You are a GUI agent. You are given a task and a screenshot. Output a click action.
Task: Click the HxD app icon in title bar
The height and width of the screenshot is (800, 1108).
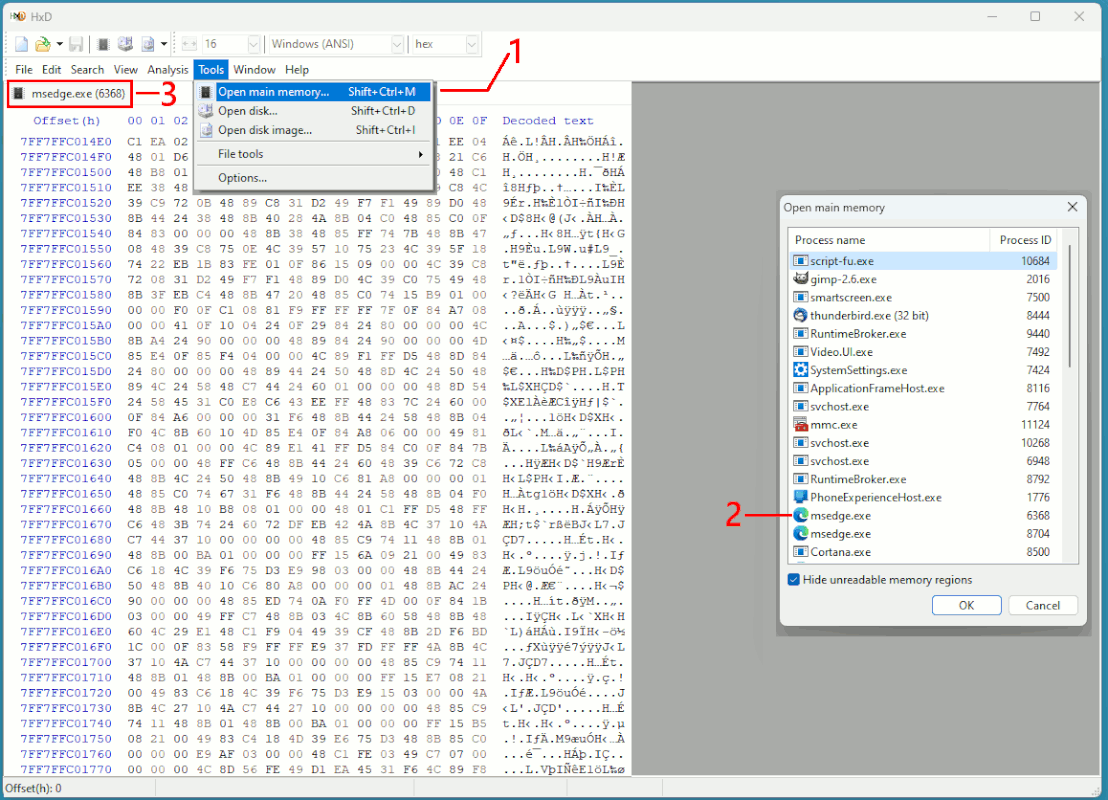pyautogui.click(x=18, y=16)
